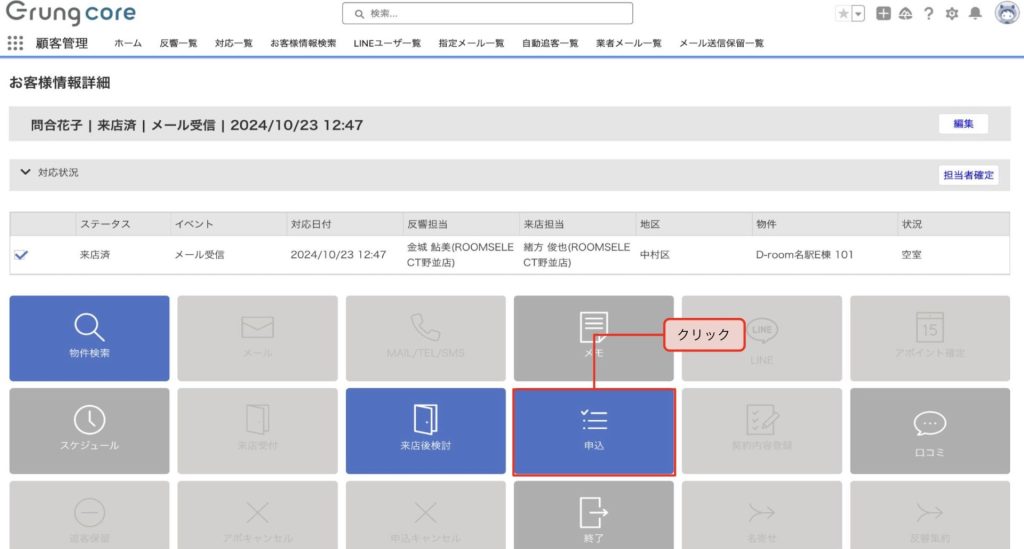Image resolution: width=1024 pixels, height=549 pixels.
Task: Open the メモ memo tile
Action: coord(593,337)
